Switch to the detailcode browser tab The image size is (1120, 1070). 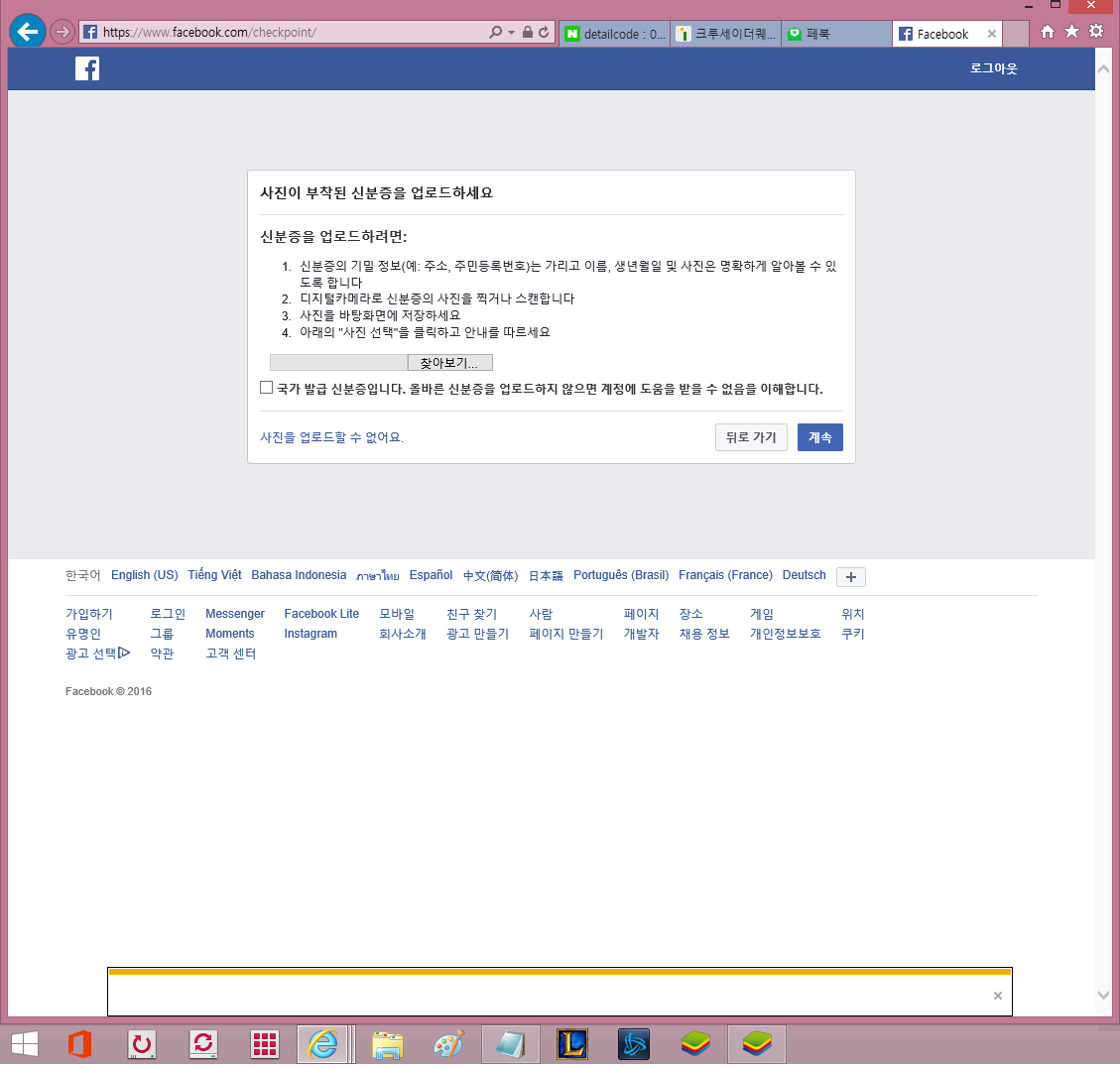[x=615, y=34]
